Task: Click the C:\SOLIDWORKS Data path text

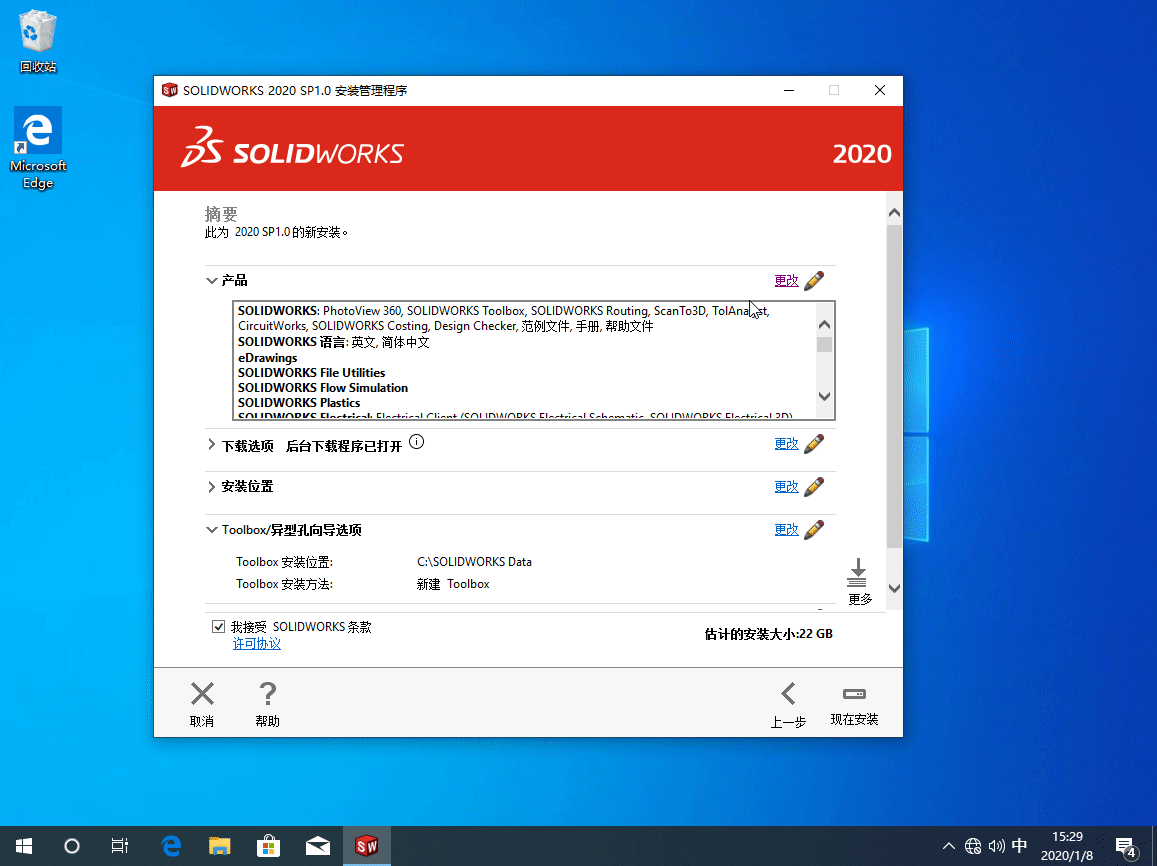Action: (474, 562)
